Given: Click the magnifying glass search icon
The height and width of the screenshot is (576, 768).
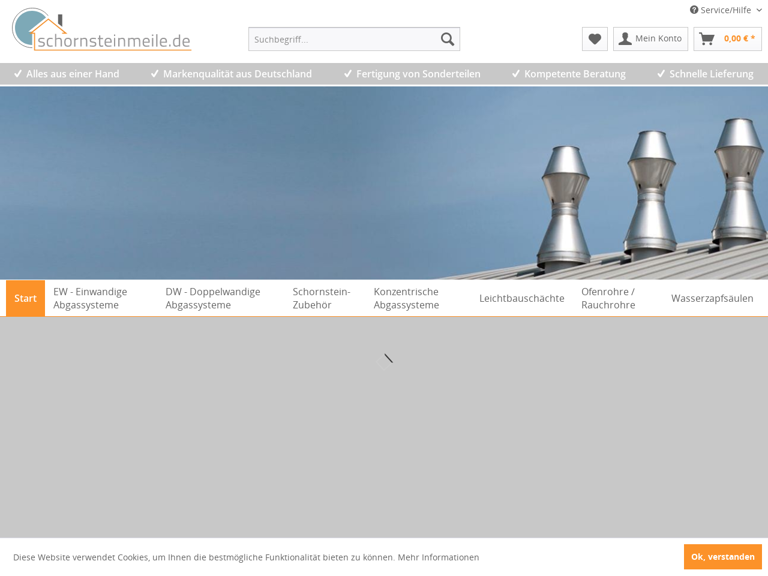Looking at the screenshot, I should (x=447, y=39).
